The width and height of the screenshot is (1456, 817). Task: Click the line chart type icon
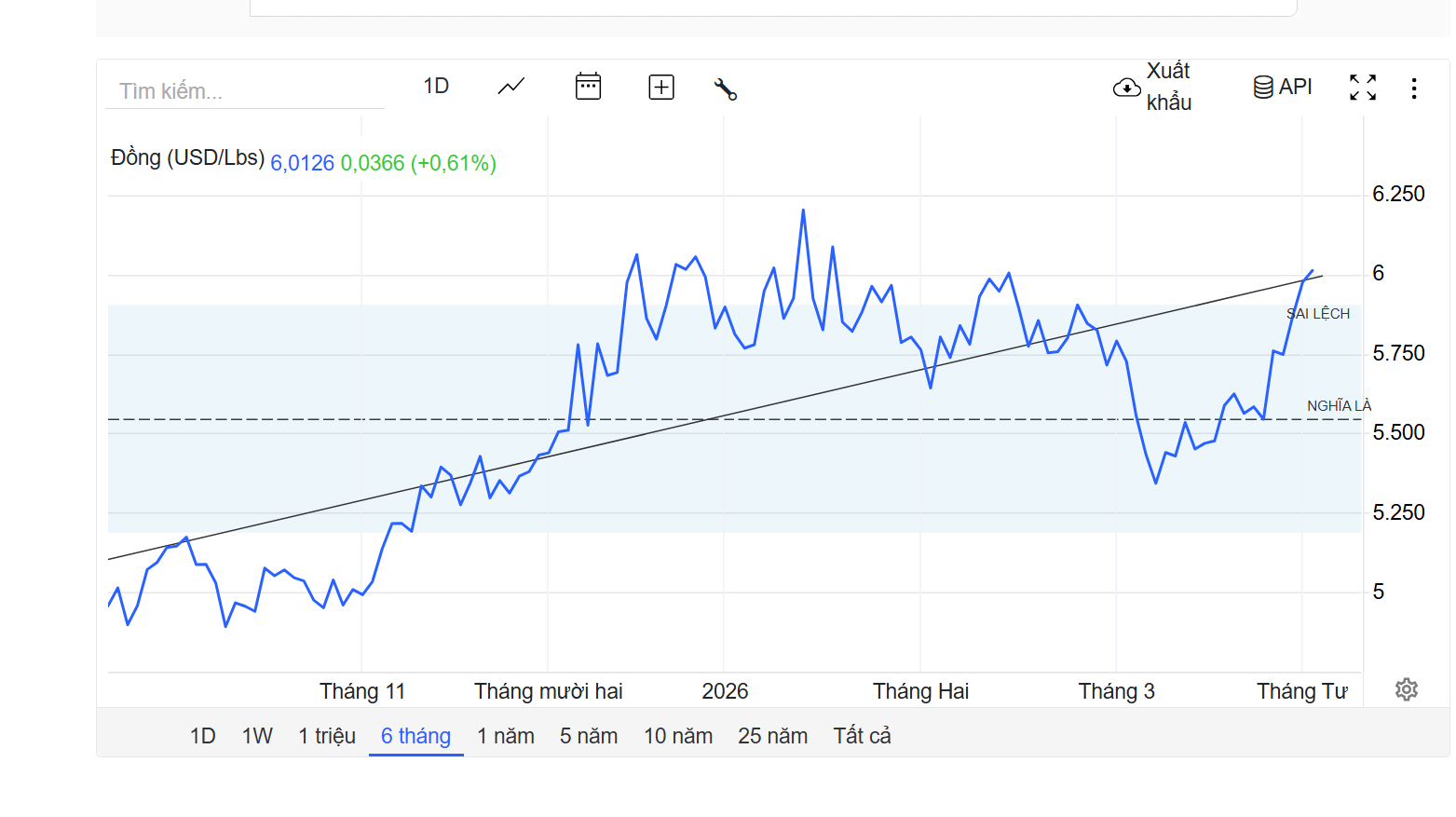pos(511,87)
